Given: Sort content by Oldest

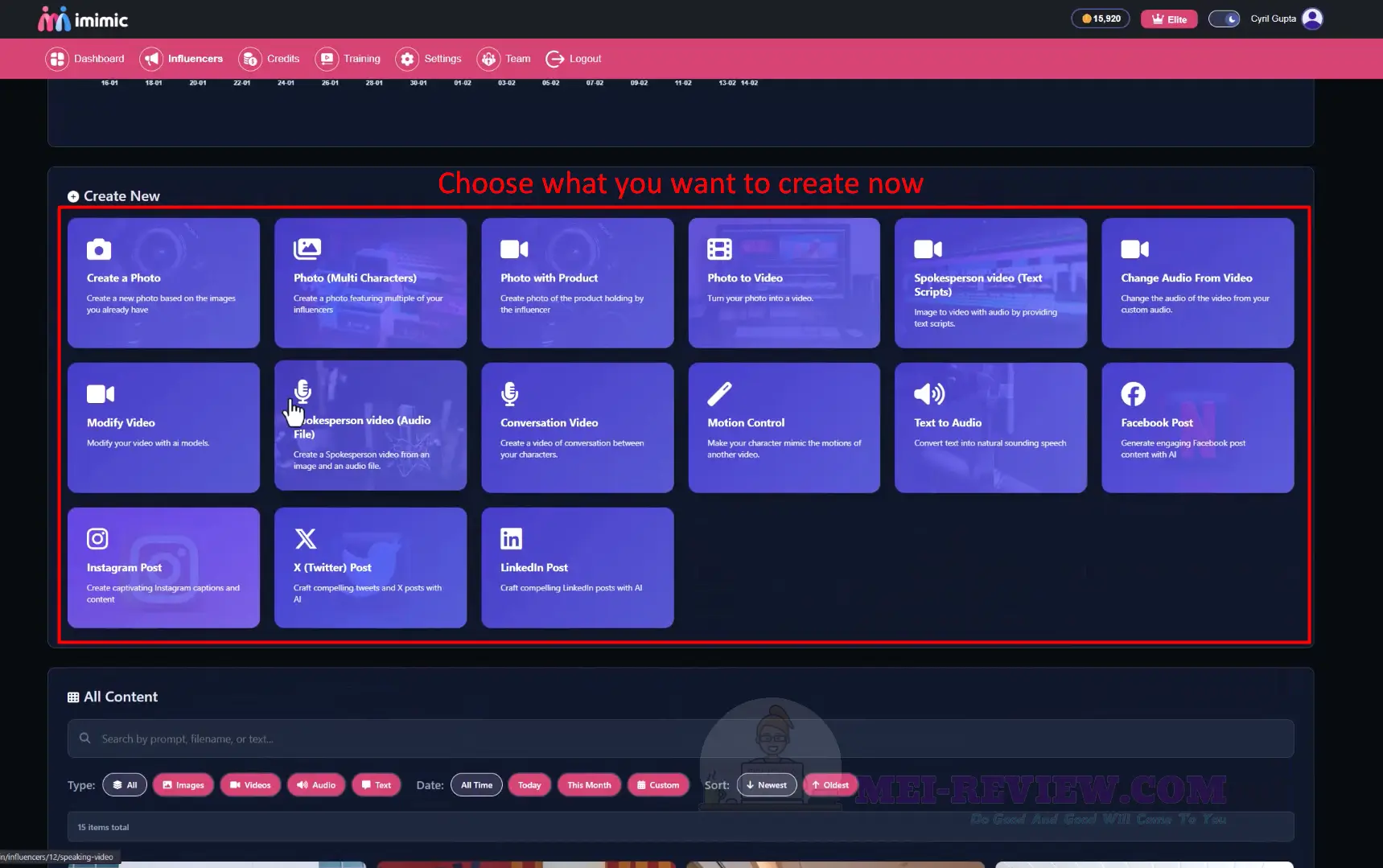Looking at the screenshot, I should pos(830,785).
